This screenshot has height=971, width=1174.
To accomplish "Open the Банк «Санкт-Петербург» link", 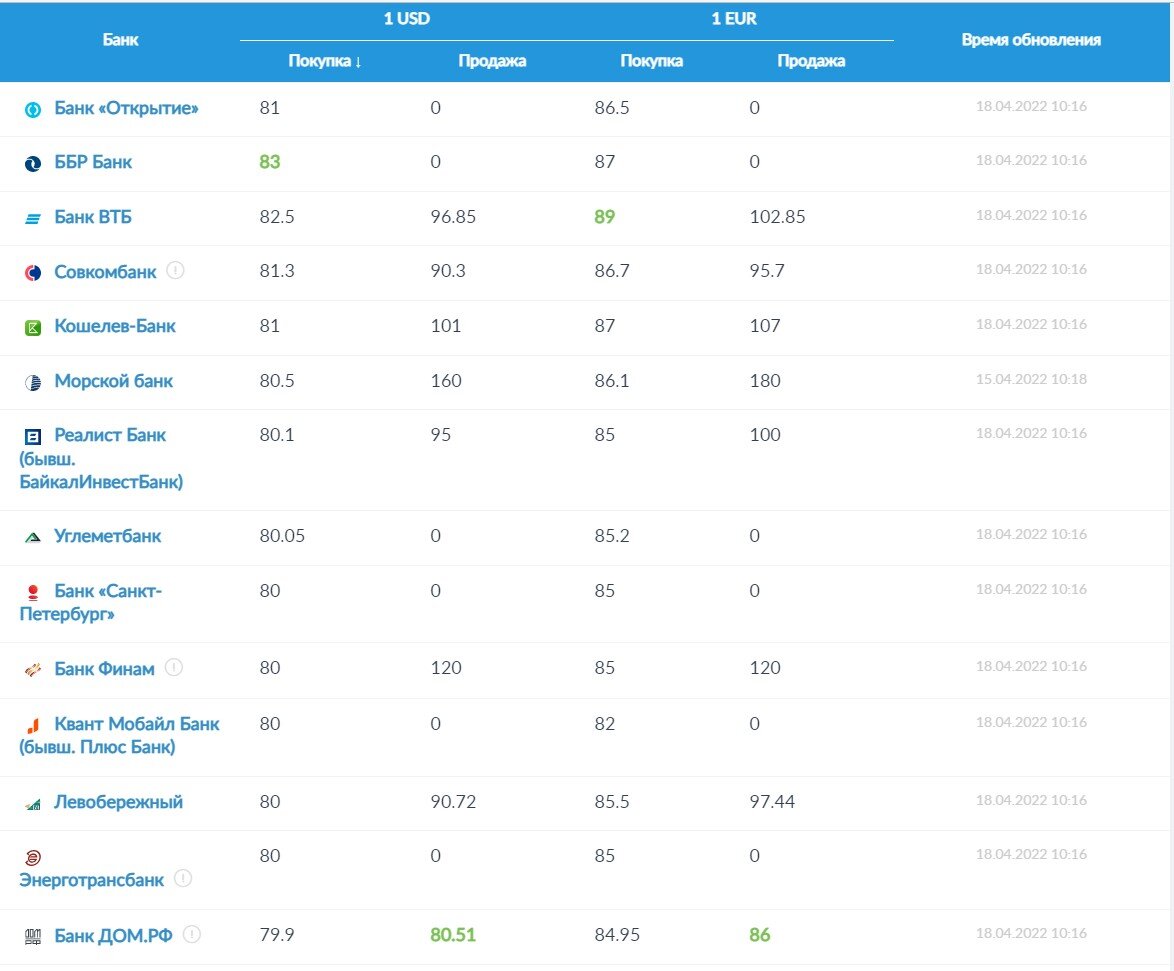I will 91,603.
